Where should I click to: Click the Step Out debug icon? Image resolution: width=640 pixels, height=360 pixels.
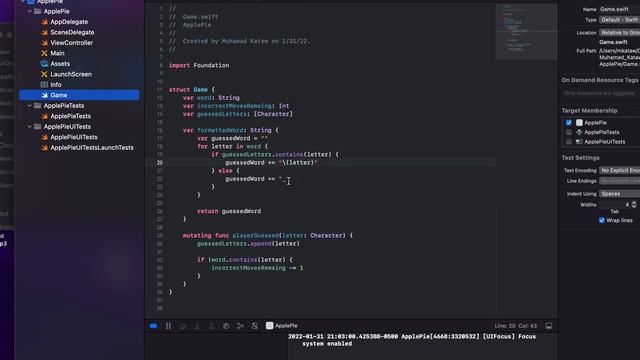(211, 326)
